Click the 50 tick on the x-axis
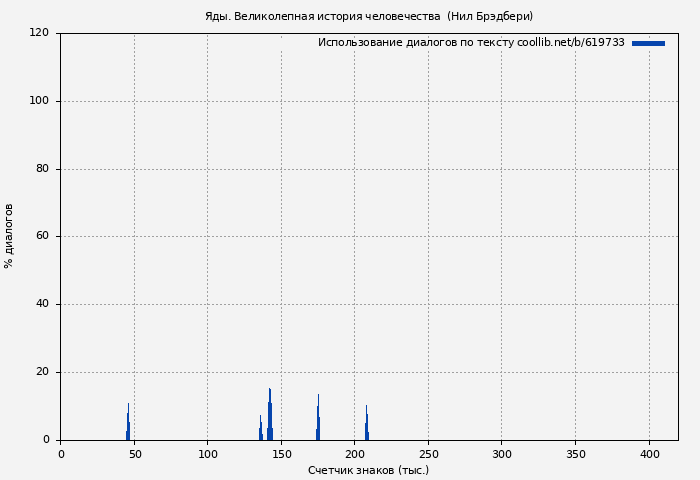 pos(134,454)
